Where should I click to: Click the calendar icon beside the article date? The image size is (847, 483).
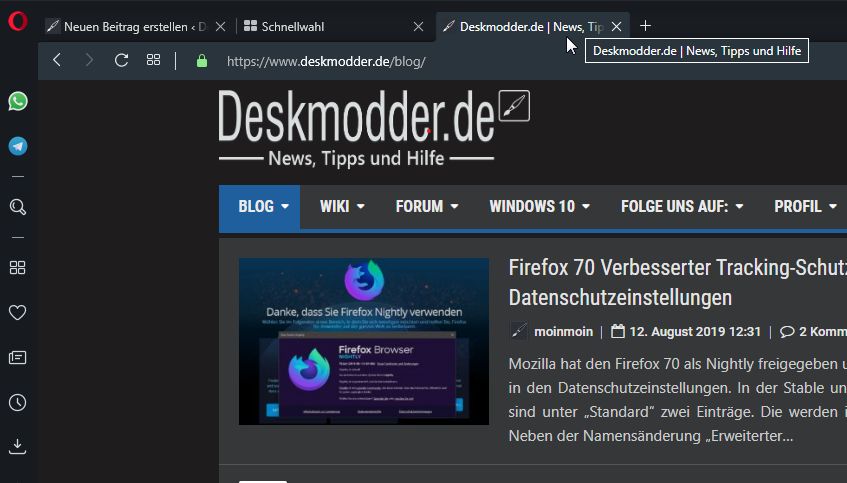[x=617, y=331]
